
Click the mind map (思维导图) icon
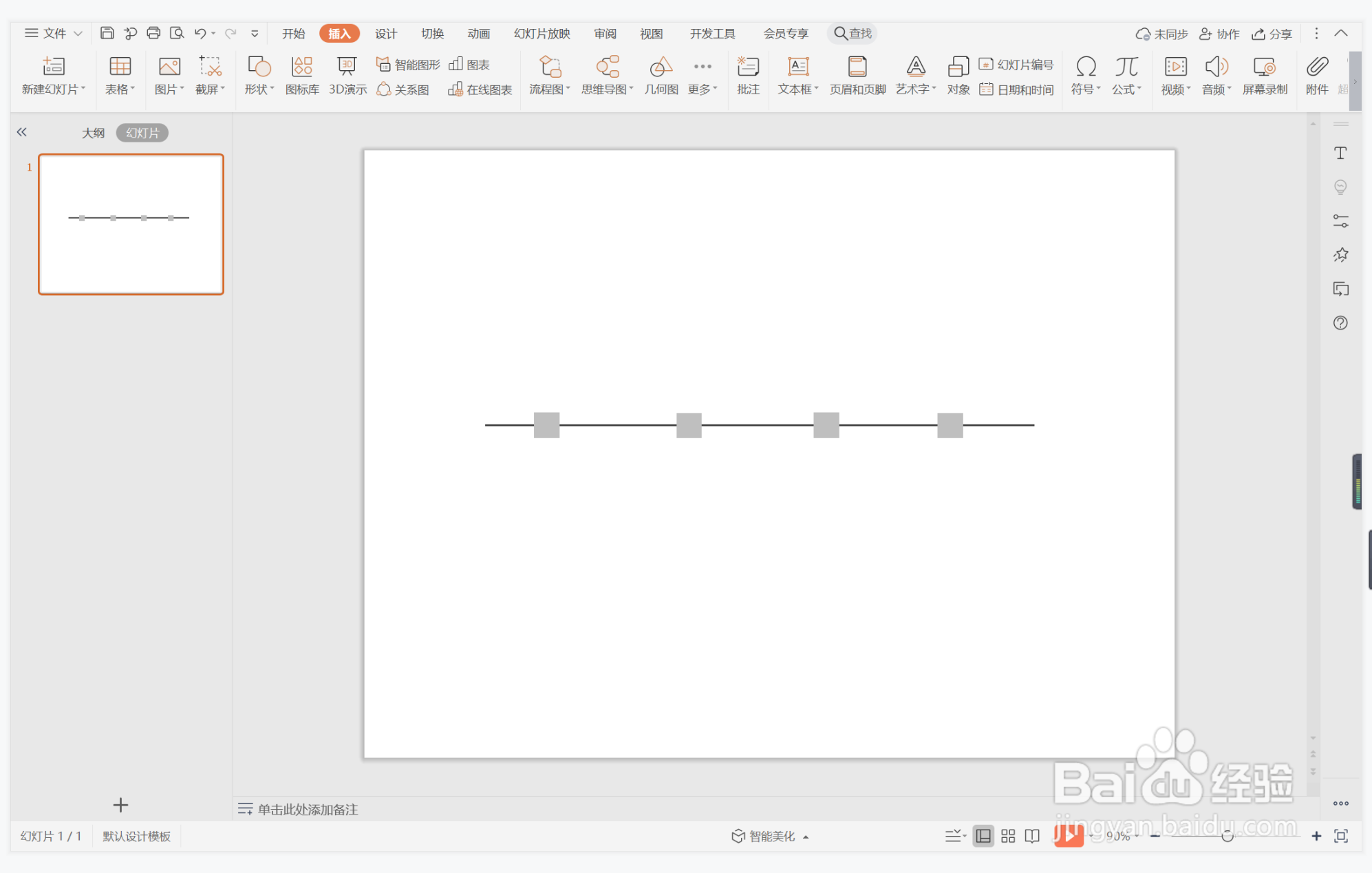pos(608,67)
